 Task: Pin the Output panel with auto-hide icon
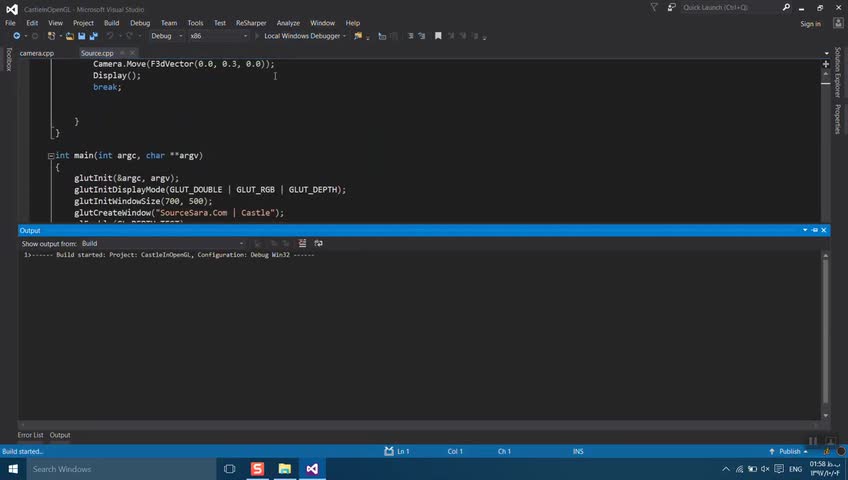[815, 230]
